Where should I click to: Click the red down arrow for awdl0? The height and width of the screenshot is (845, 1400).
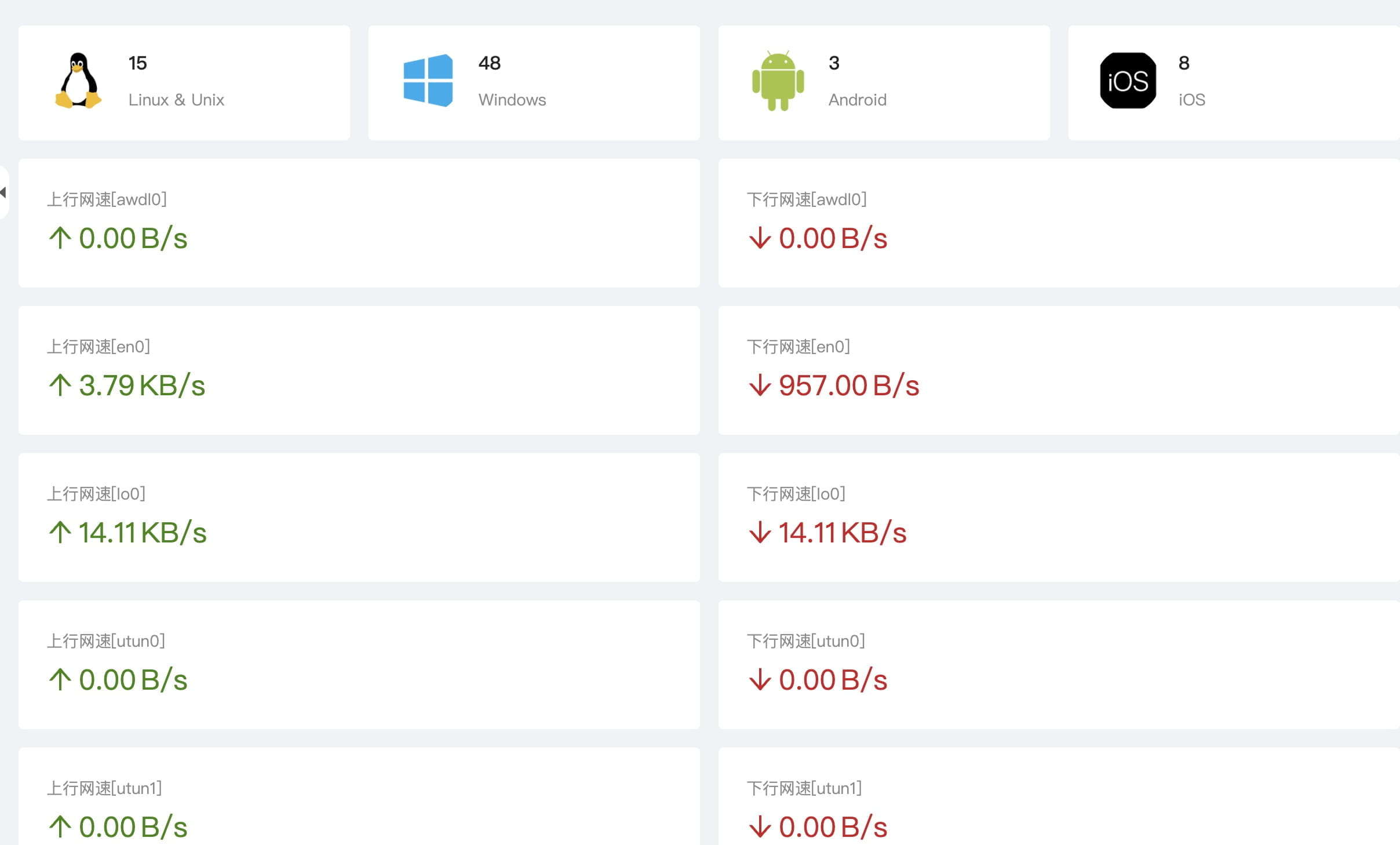(760, 238)
